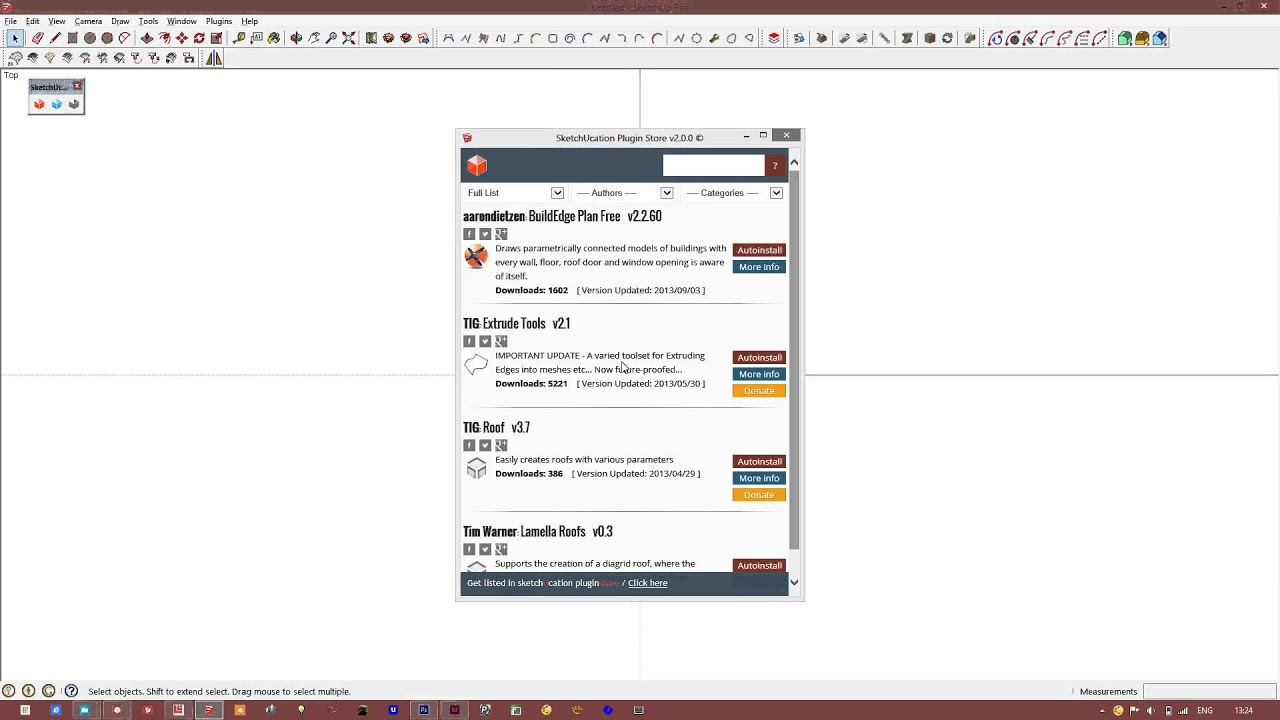
Task: Choose the Paint Bucket tool
Action: [274, 38]
